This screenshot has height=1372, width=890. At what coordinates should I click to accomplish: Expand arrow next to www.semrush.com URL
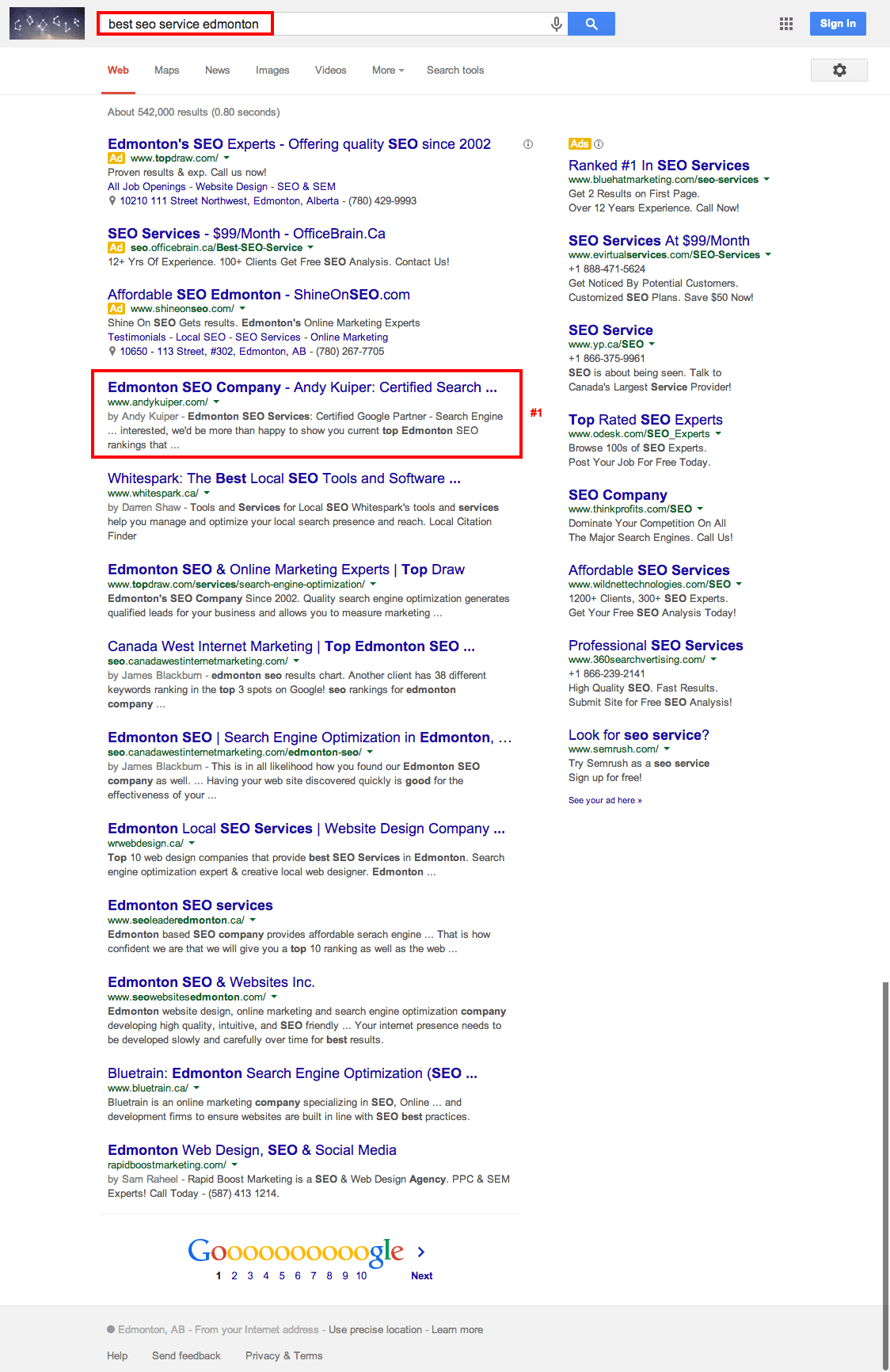pyautogui.click(x=667, y=749)
